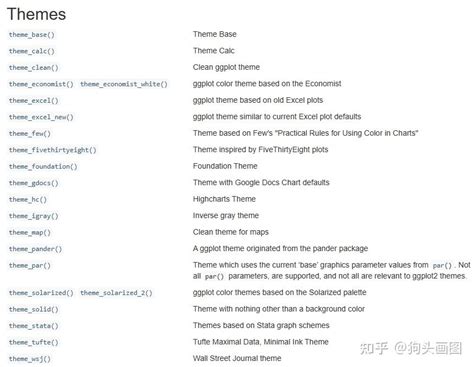Click the theme_few() link

pos(30,134)
